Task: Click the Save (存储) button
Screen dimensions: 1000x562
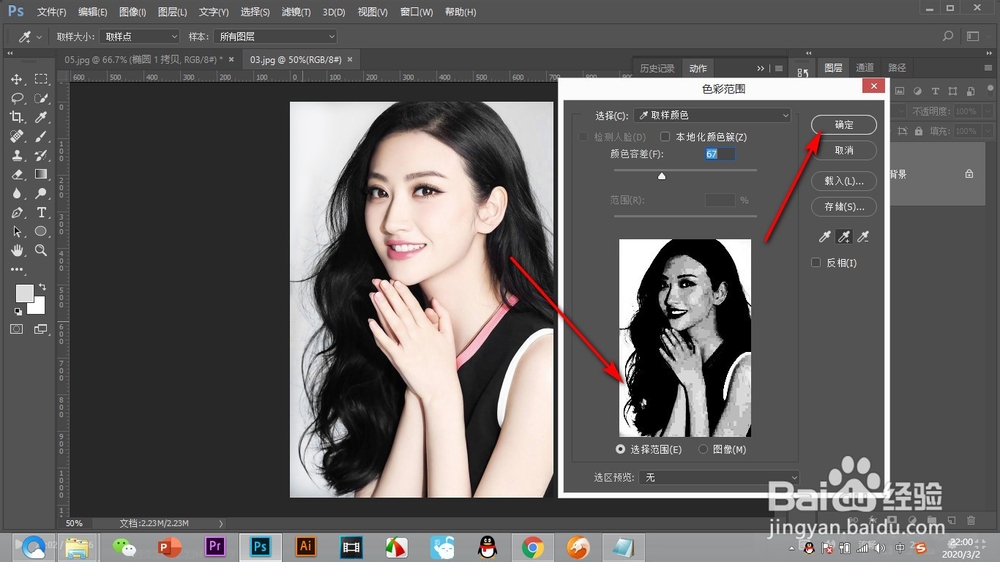Action: tap(844, 207)
